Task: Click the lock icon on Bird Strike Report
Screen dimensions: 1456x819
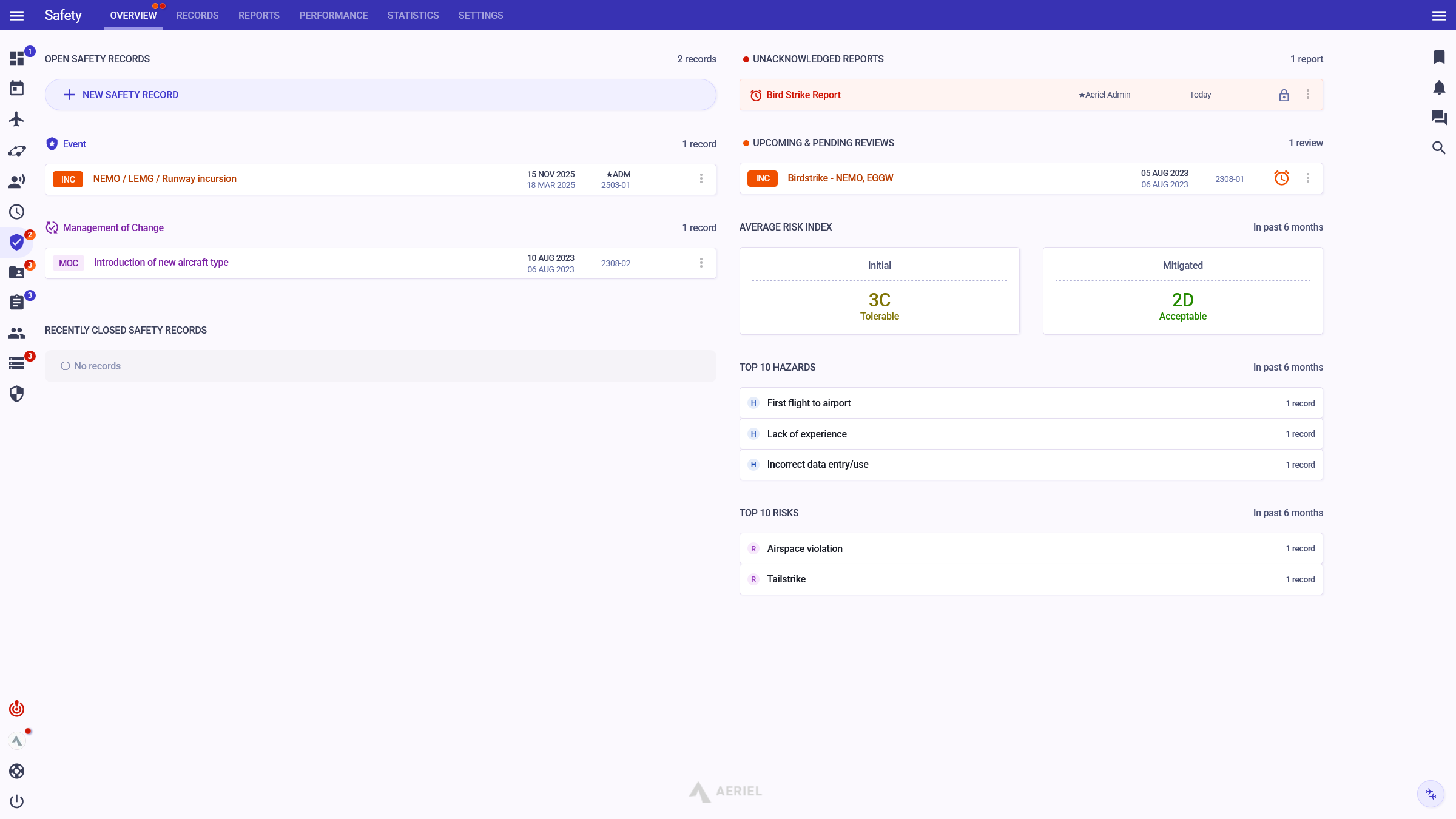Action: point(1284,95)
